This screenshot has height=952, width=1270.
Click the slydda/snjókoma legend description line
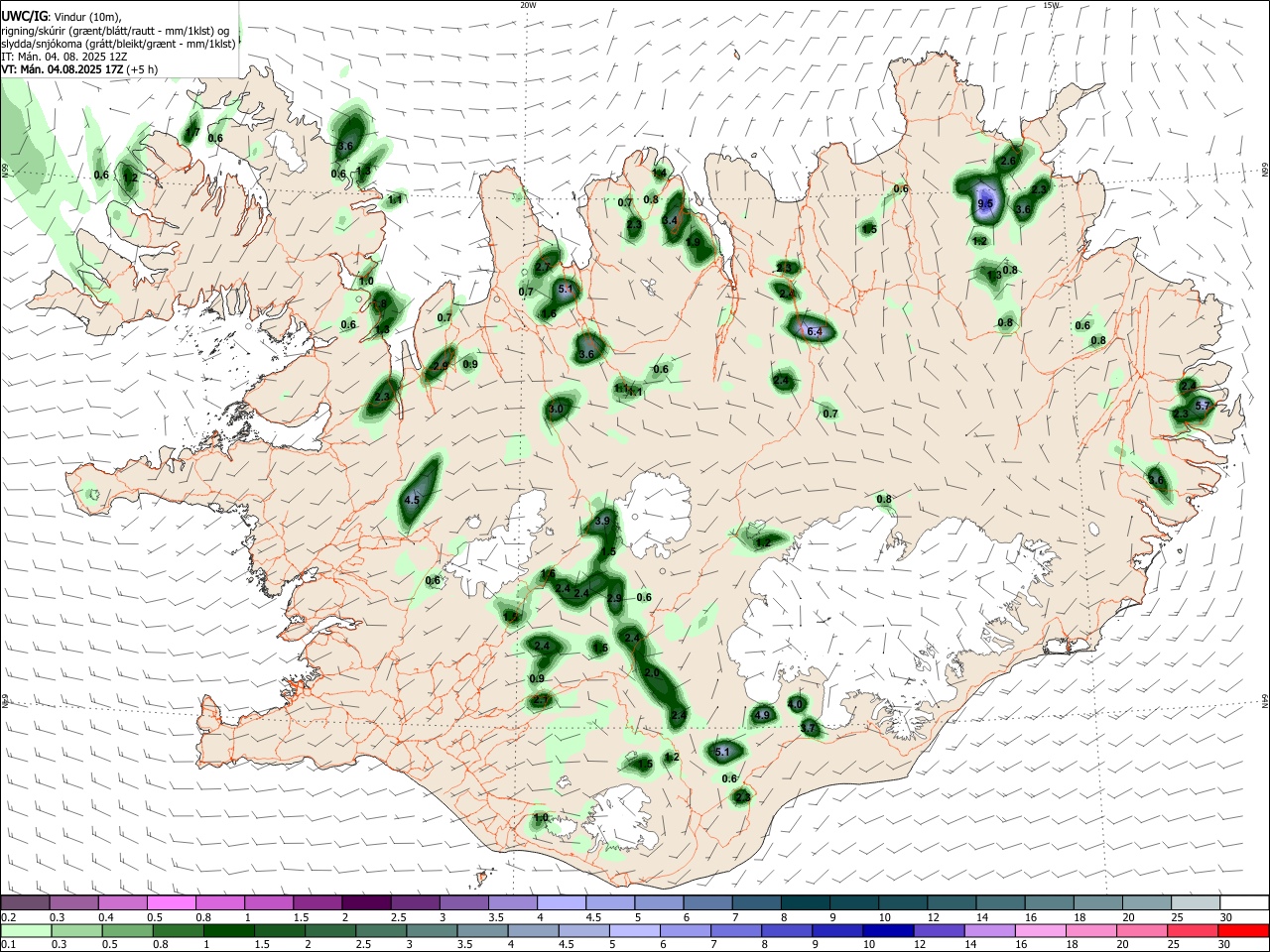click(x=118, y=44)
